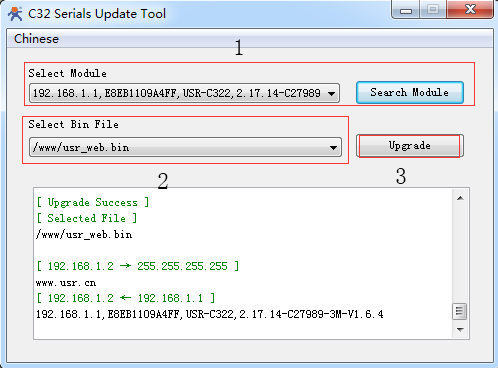Expand the Select Bin File dropdown
The image size is (498, 368).
185,147
